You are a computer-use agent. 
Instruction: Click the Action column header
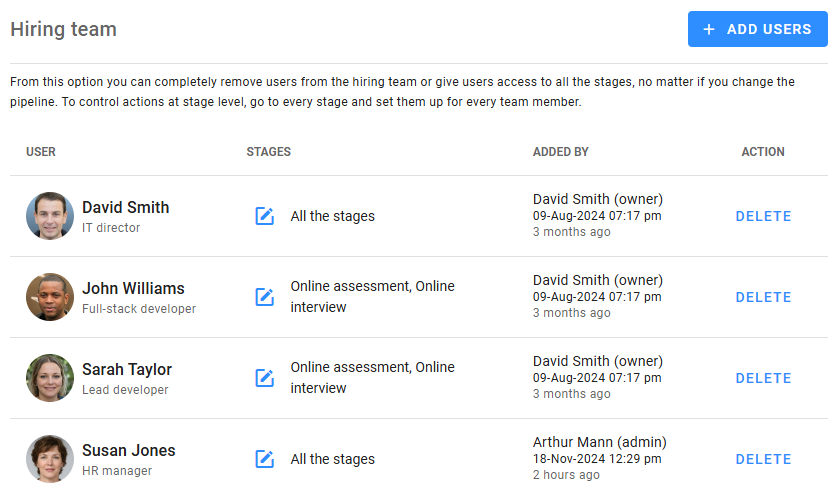[763, 152]
